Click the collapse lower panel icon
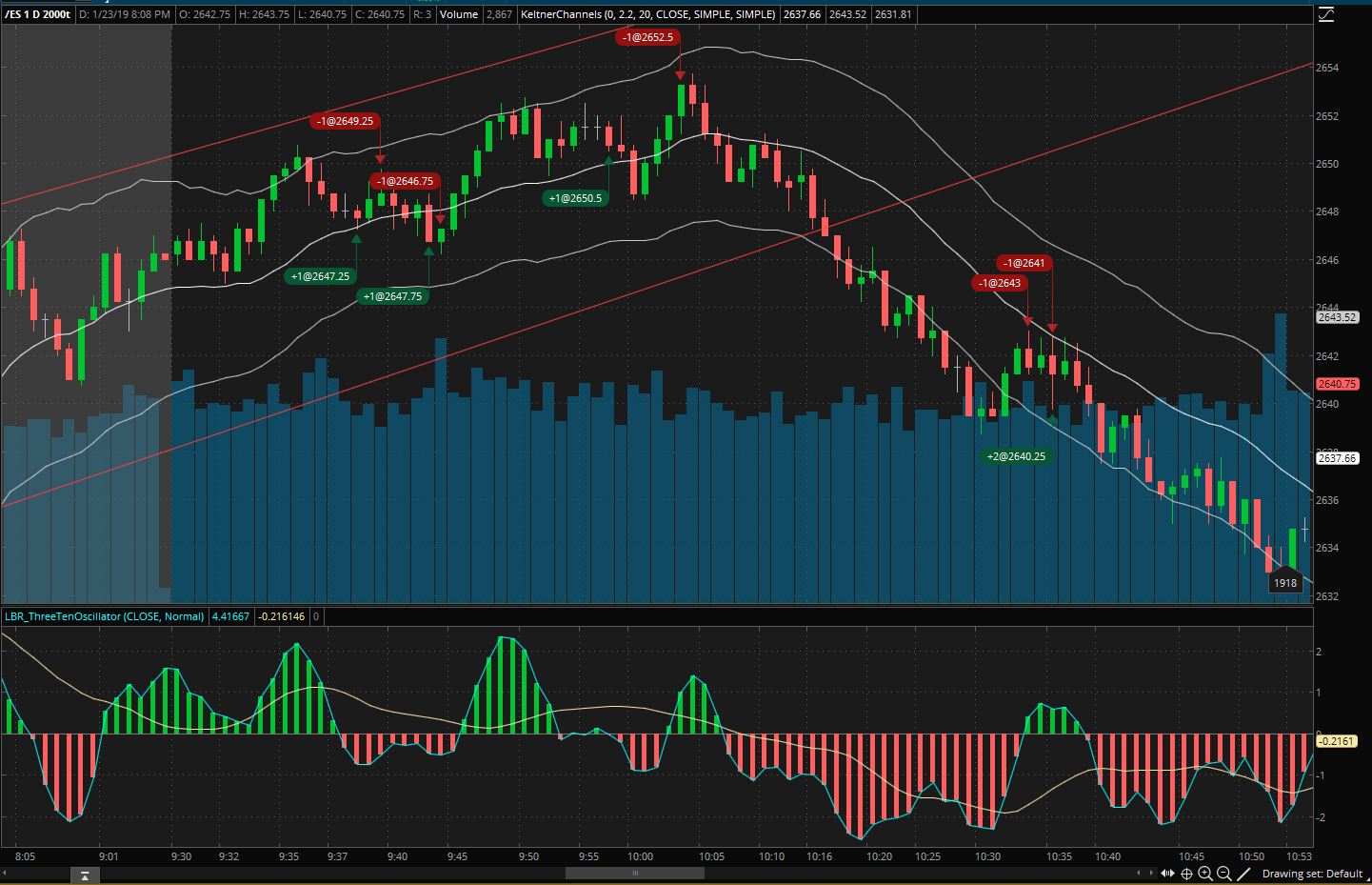Screen dimensions: 1372x885 [x=84, y=875]
